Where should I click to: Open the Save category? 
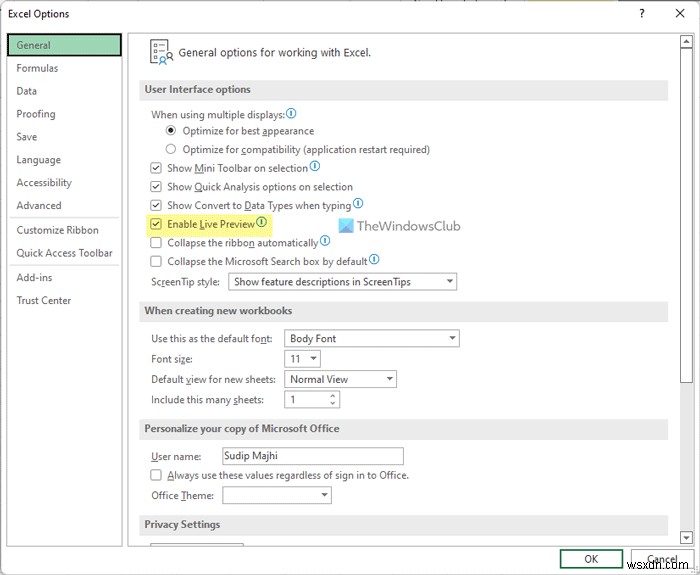pyautogui.click(x=64, y=137)
